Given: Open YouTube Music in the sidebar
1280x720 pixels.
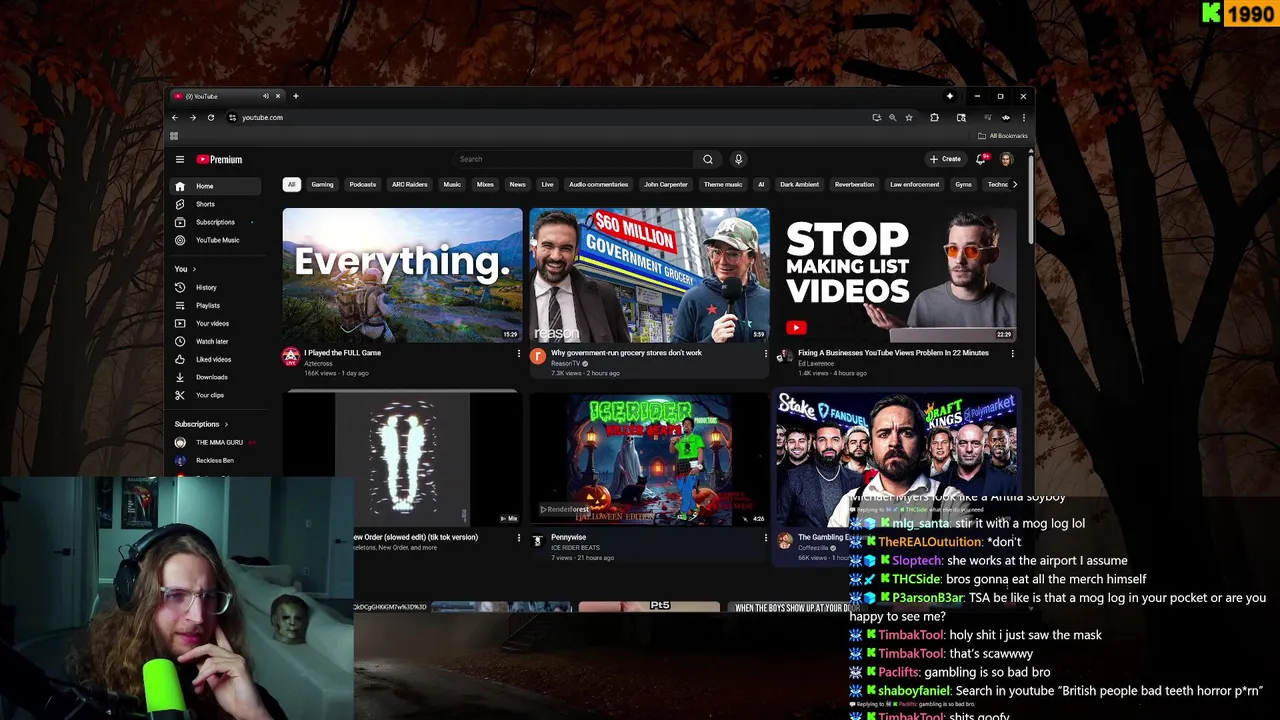Looking at the screenshot, I should [213, 240].
